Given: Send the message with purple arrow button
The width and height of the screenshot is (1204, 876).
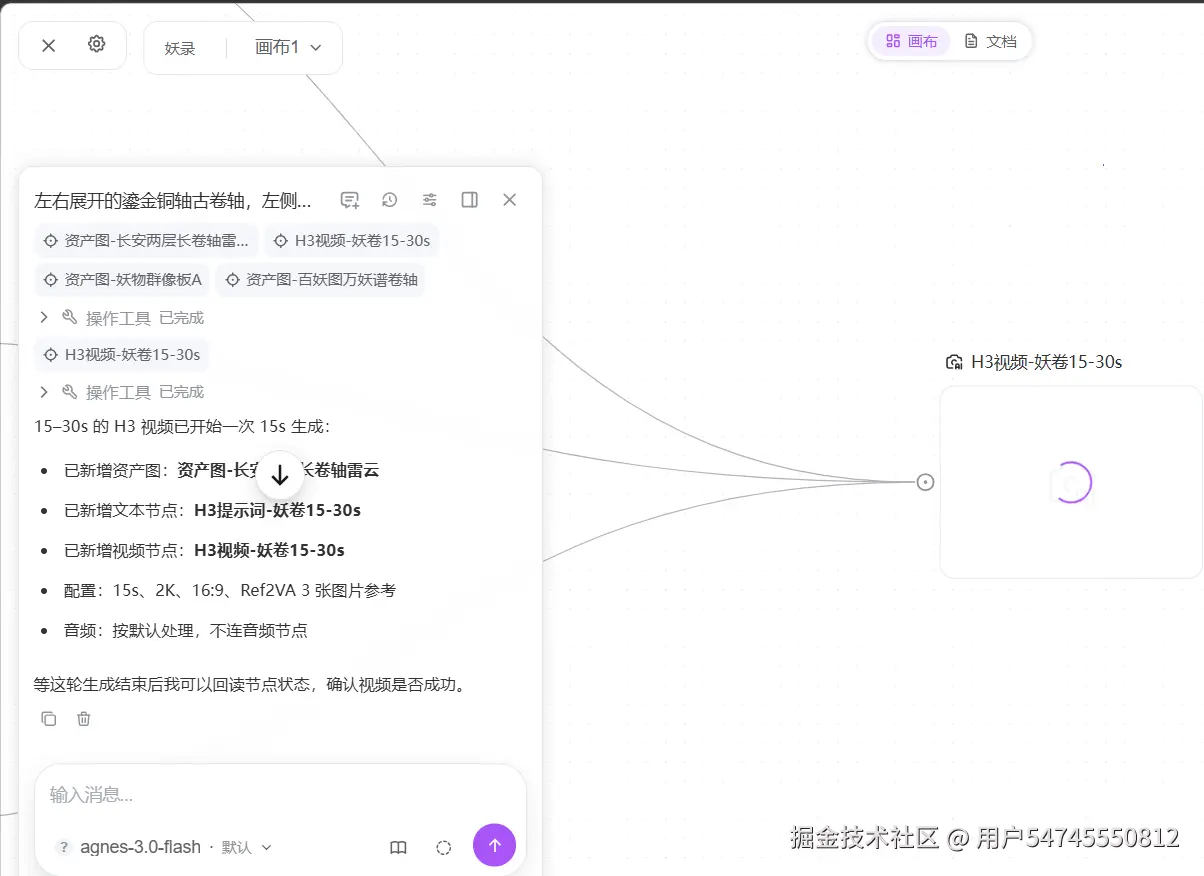Looking at the screenshot, I should [494, 845].
